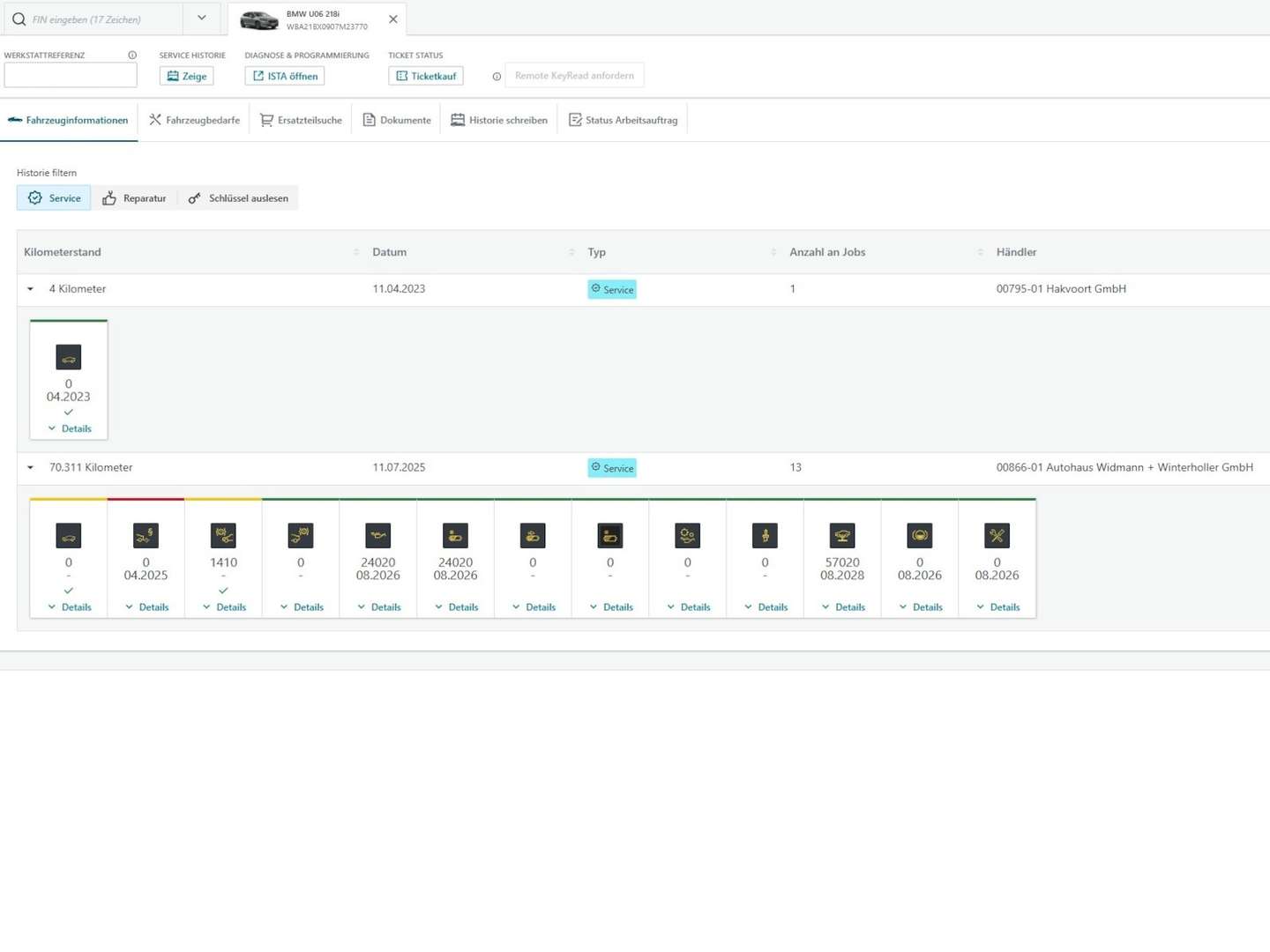Click the front brake icon showing 1410
The image size is (1270, 952).
pos(223,535)
